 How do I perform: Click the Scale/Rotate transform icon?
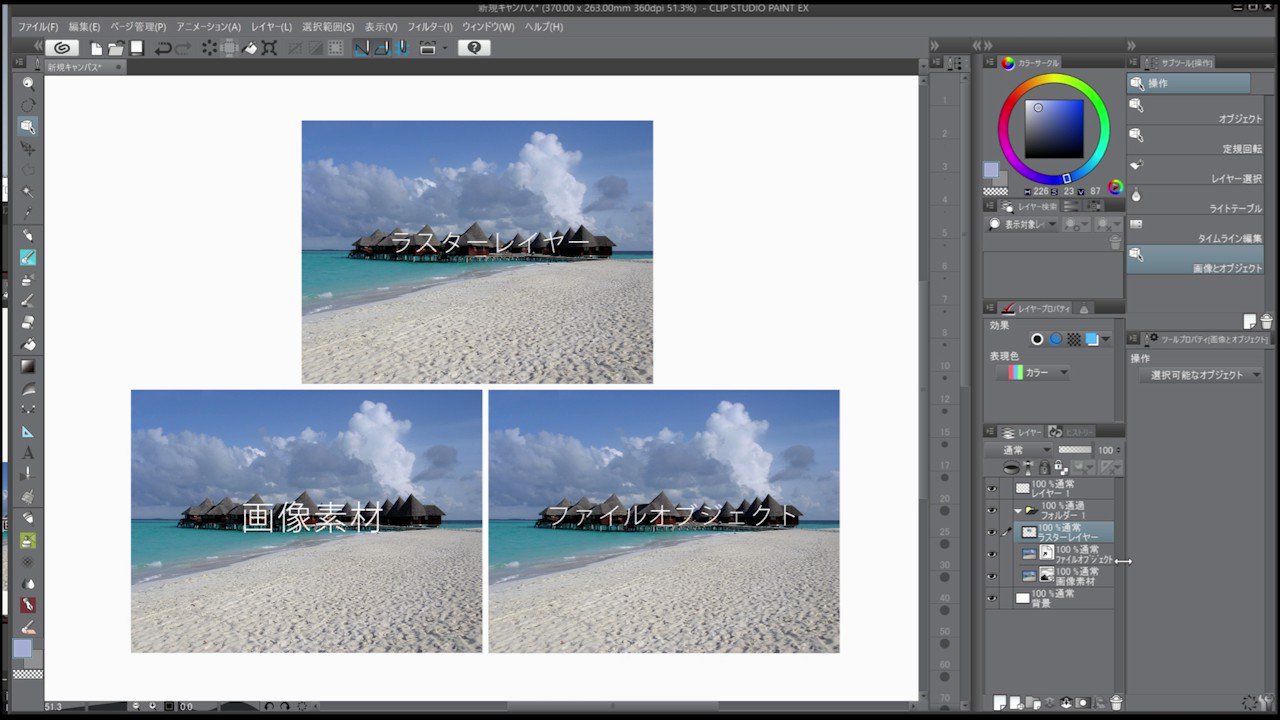coord(269,47)
